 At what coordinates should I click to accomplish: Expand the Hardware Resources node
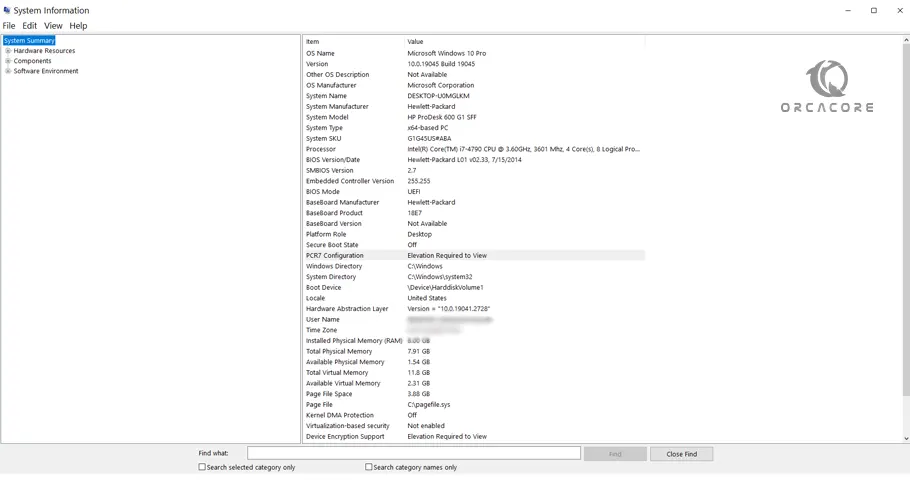click(x=8, y=50)
